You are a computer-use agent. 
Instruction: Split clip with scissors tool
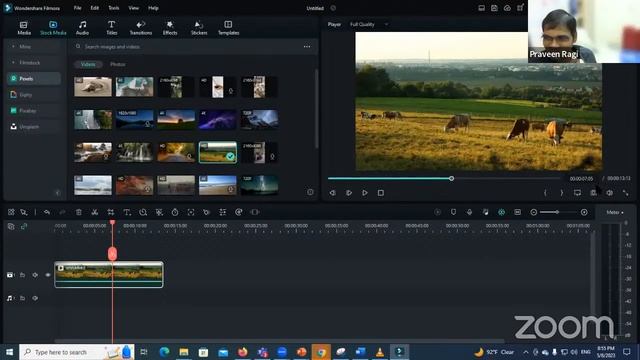point(95,212)
